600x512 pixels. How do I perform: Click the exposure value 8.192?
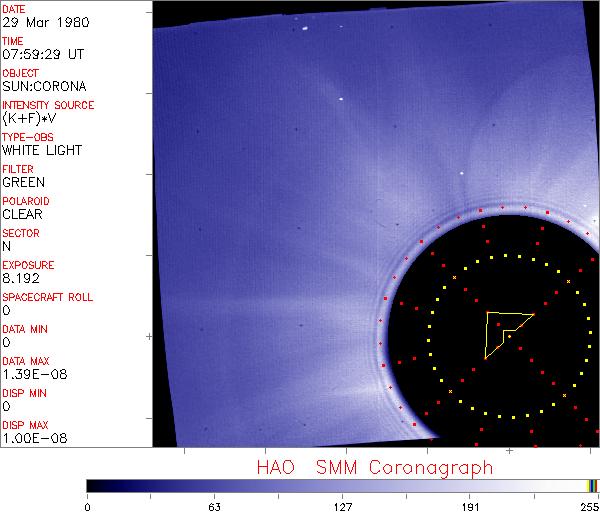pos(21,279)
